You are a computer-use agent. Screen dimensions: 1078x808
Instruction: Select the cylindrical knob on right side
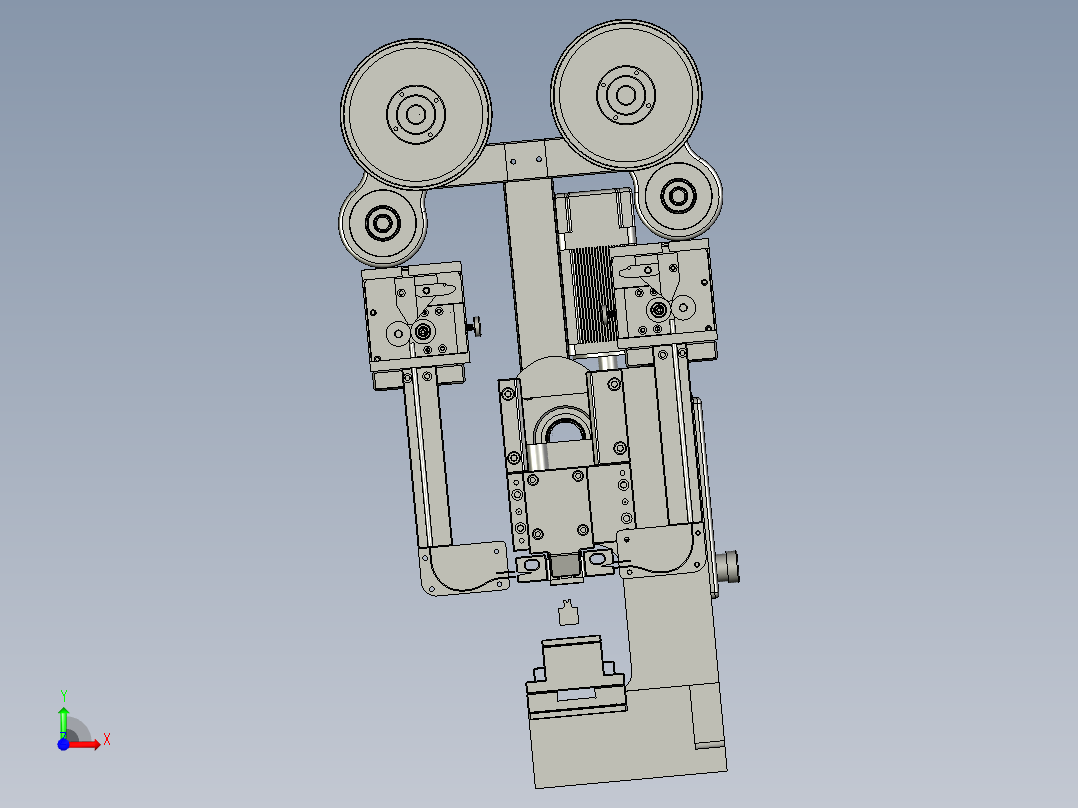click(727, 567)
